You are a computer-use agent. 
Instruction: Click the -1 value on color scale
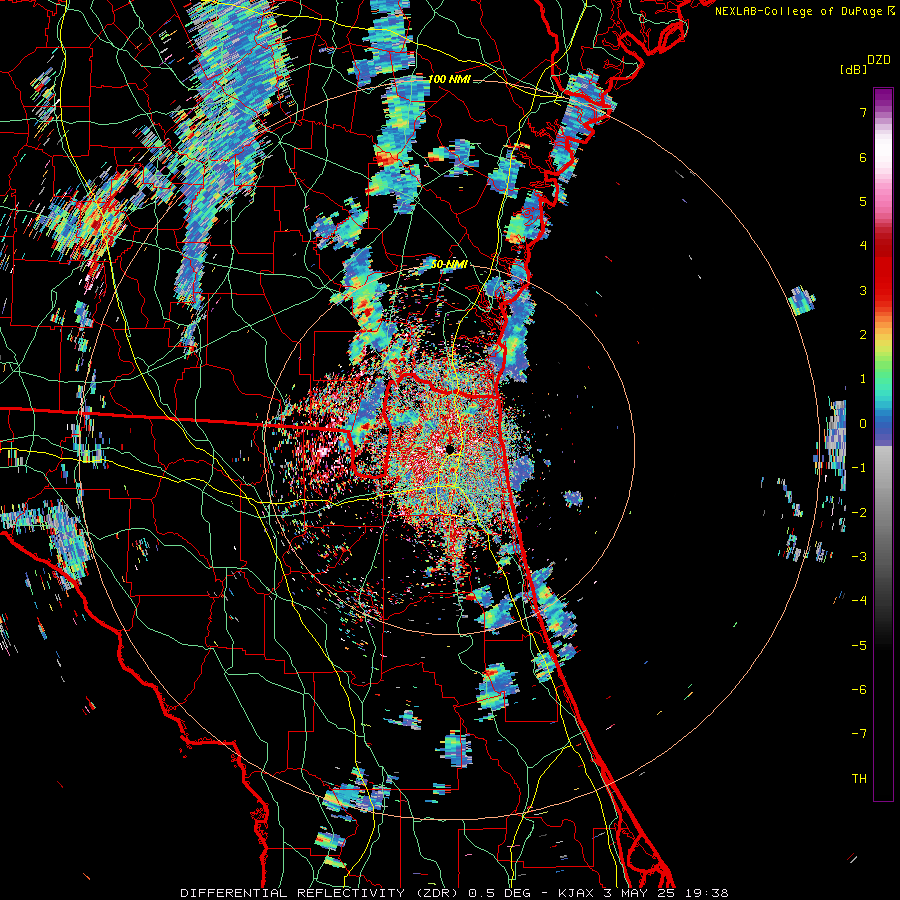(859, 468)
